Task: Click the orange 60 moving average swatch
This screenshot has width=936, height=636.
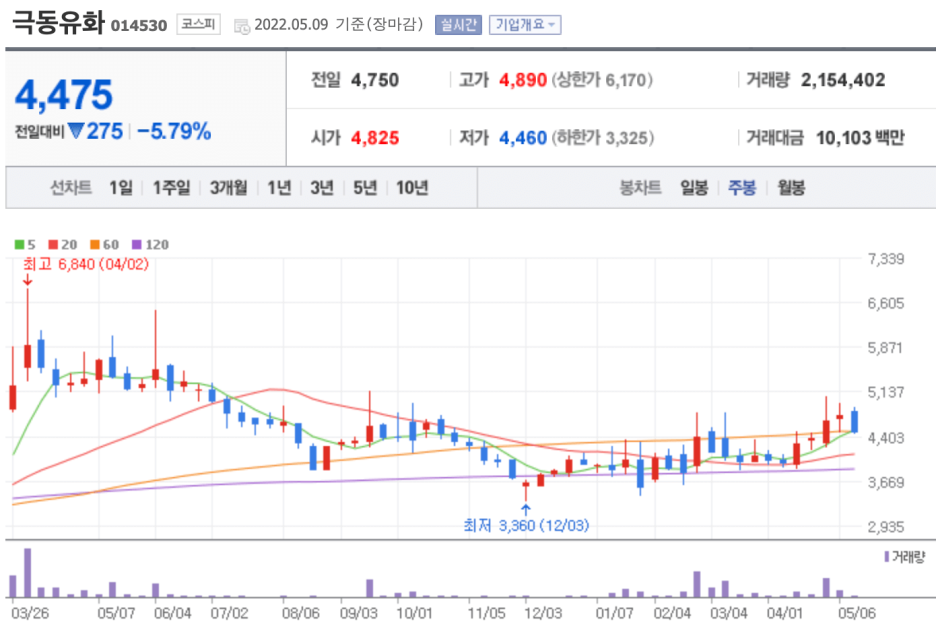Action: (95, 244)
